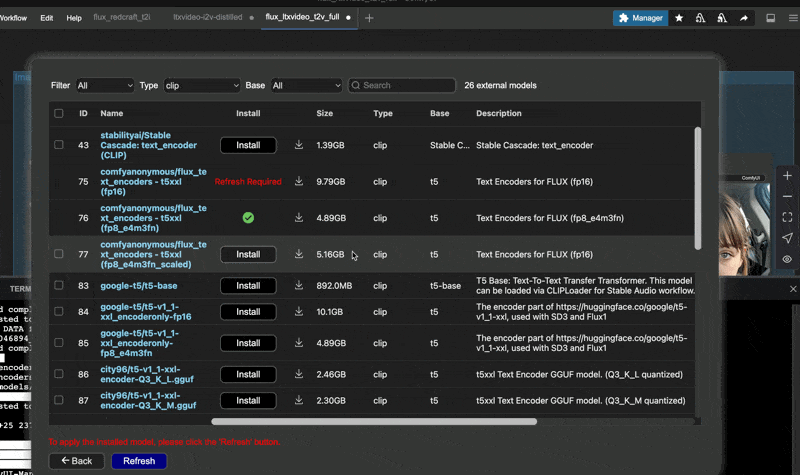The width and height of the screenshot is (800, 475).
Task: Zoom in on canvas with plus icon
Action: tap(787, 176)
